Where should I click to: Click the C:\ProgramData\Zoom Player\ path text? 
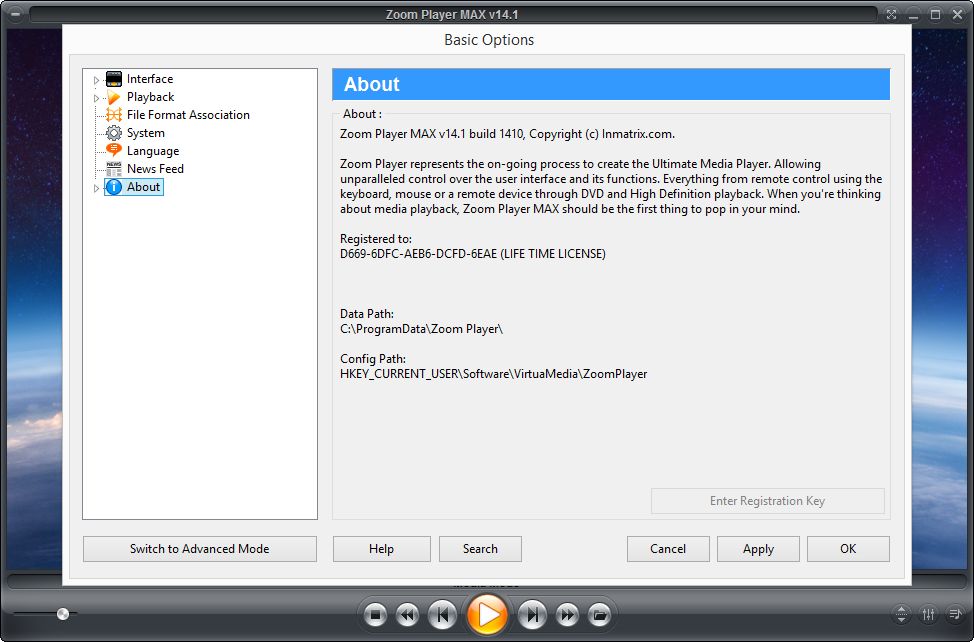[x=421, y=329]
